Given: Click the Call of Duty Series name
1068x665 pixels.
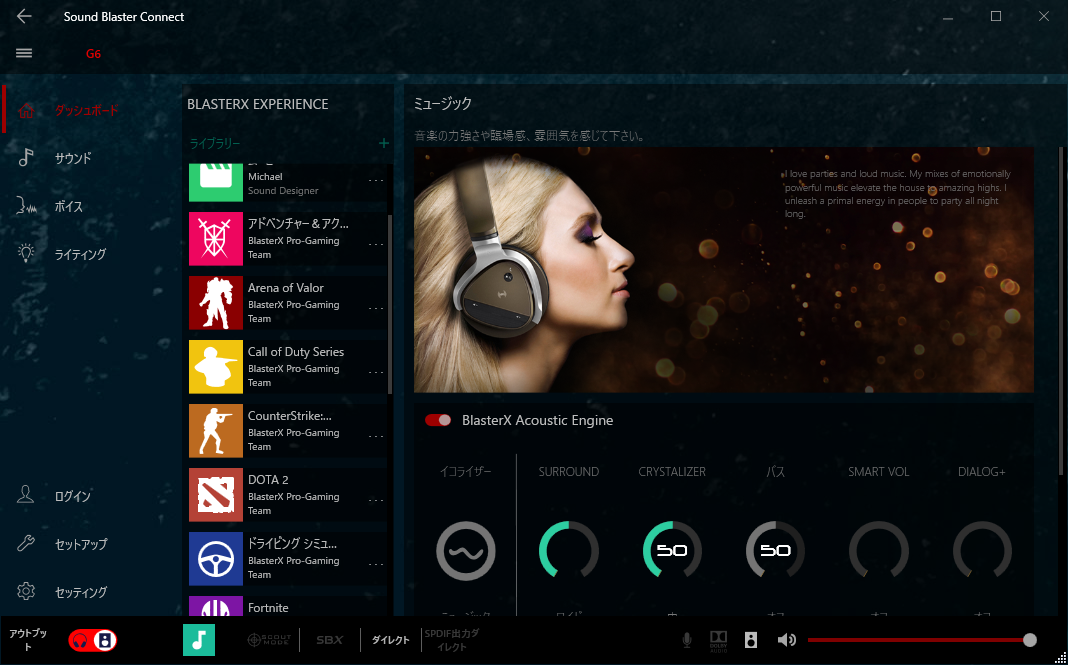Looking at the screenshot, I should pos(296,352).
